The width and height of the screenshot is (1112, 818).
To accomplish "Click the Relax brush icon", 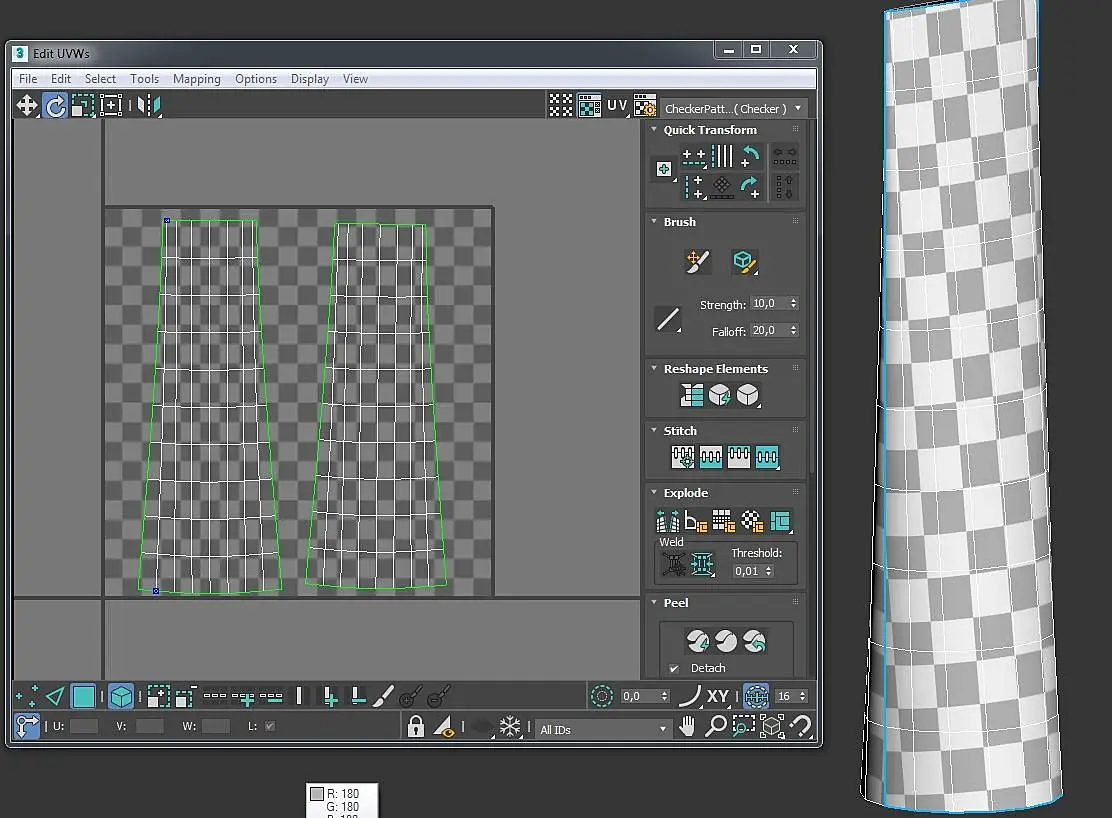I will pyautogui.click(x=744, y=262).
